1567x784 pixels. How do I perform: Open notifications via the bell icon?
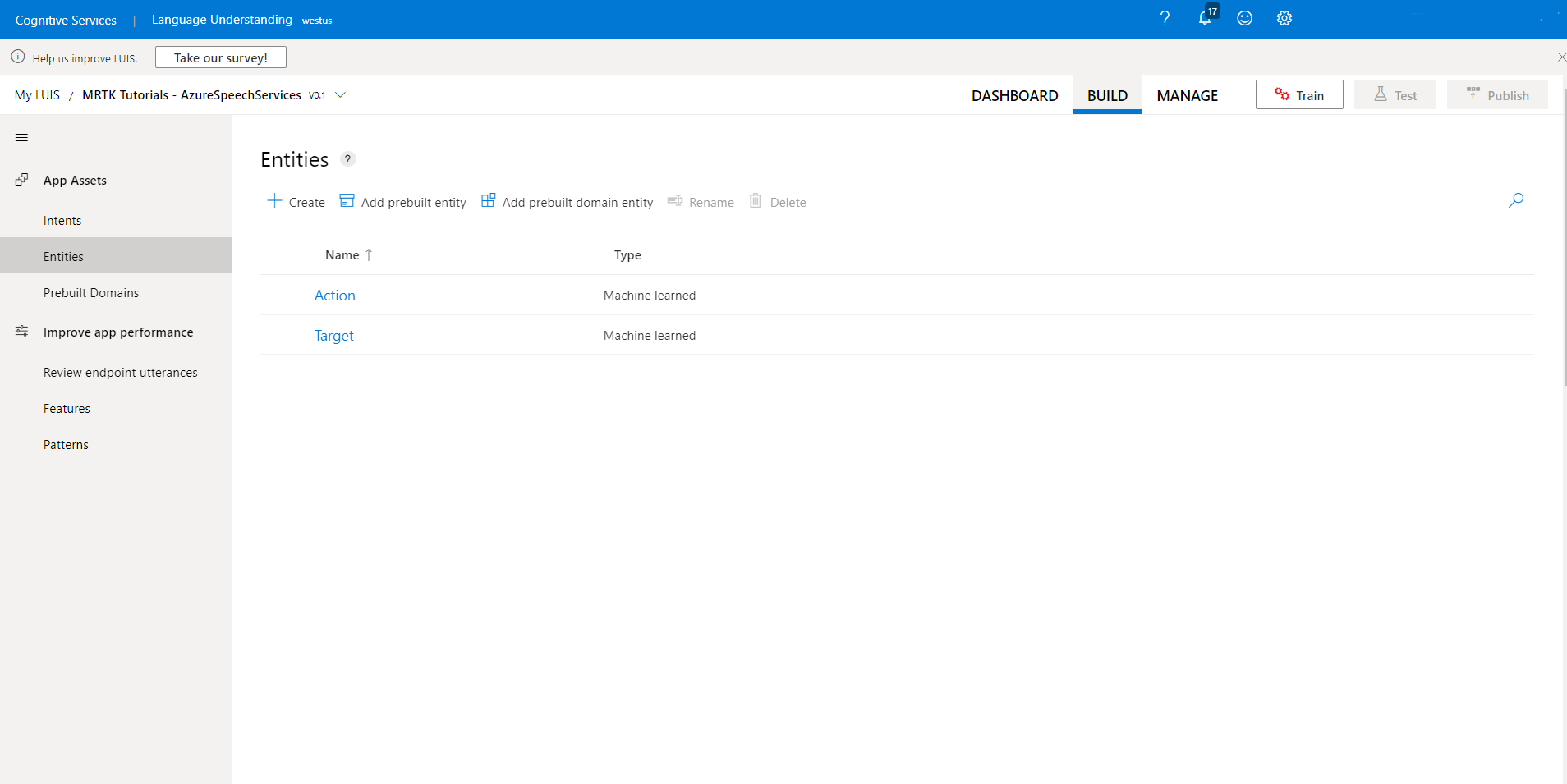tap(1204, 18)
